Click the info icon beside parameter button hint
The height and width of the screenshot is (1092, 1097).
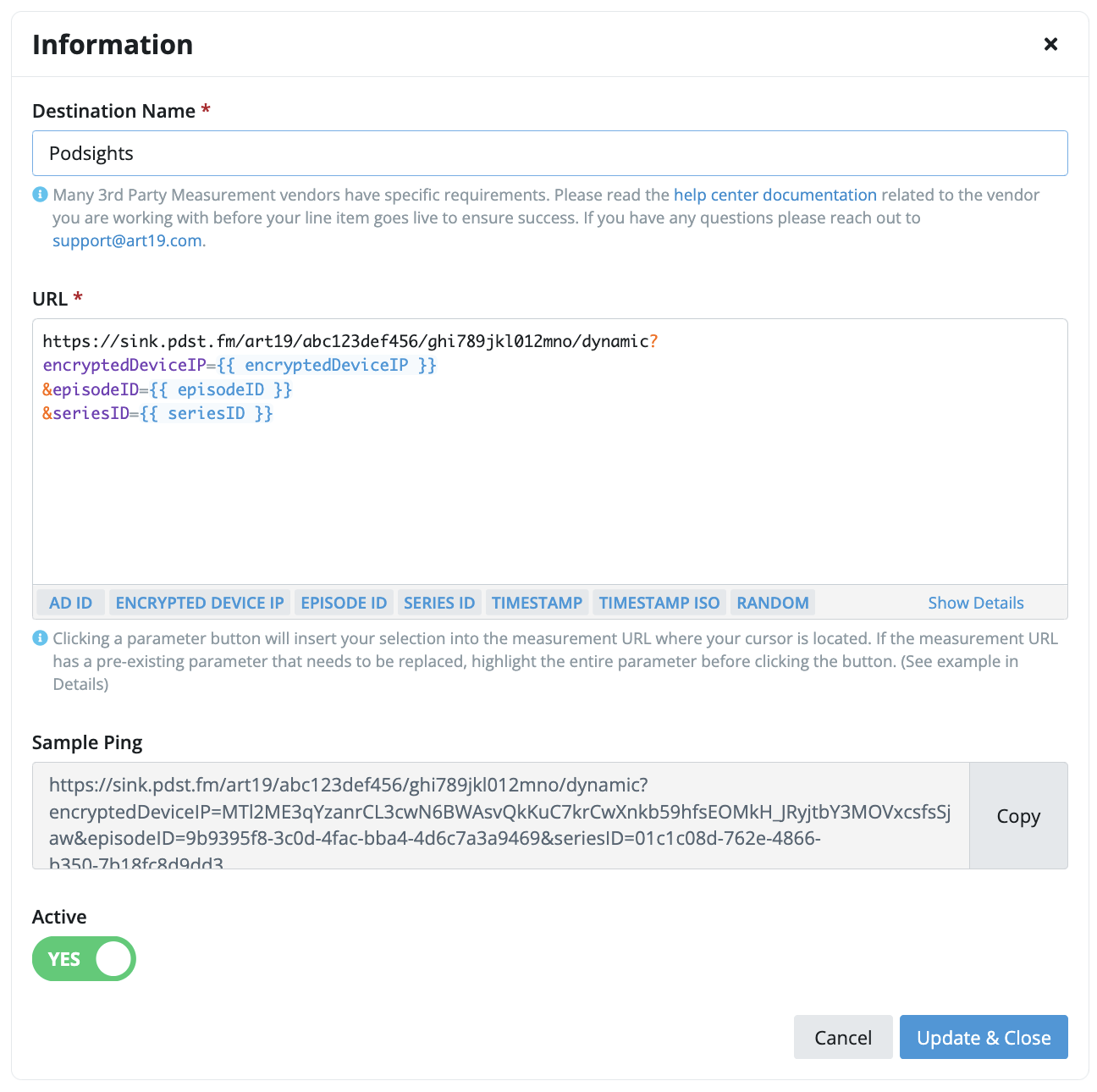(x=40, y=638)
